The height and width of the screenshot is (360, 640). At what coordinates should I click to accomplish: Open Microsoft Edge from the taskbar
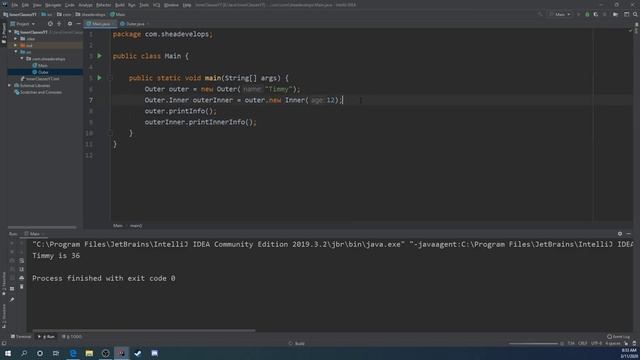click(73, 353)
